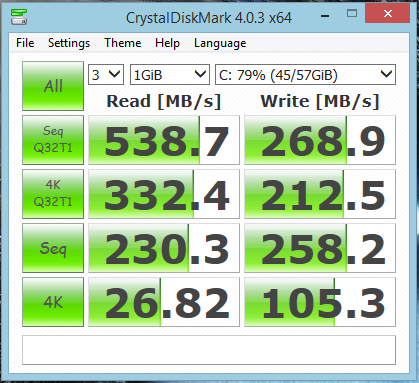
Task: Run all benchmarks with All button
Action: pyautogui.click(x=53, y=86)
